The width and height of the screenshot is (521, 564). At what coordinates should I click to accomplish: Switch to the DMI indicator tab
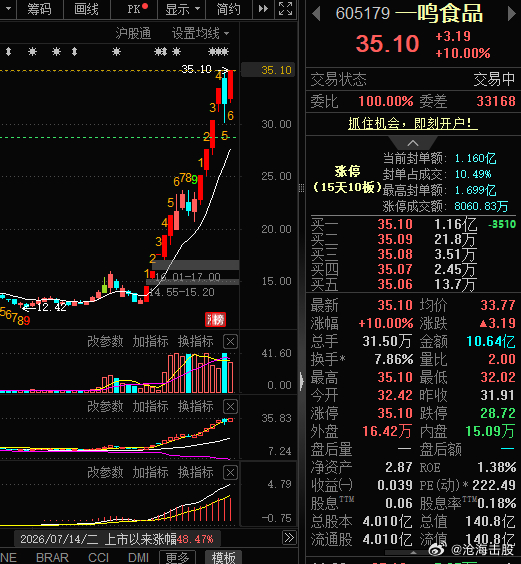point(139,558)
